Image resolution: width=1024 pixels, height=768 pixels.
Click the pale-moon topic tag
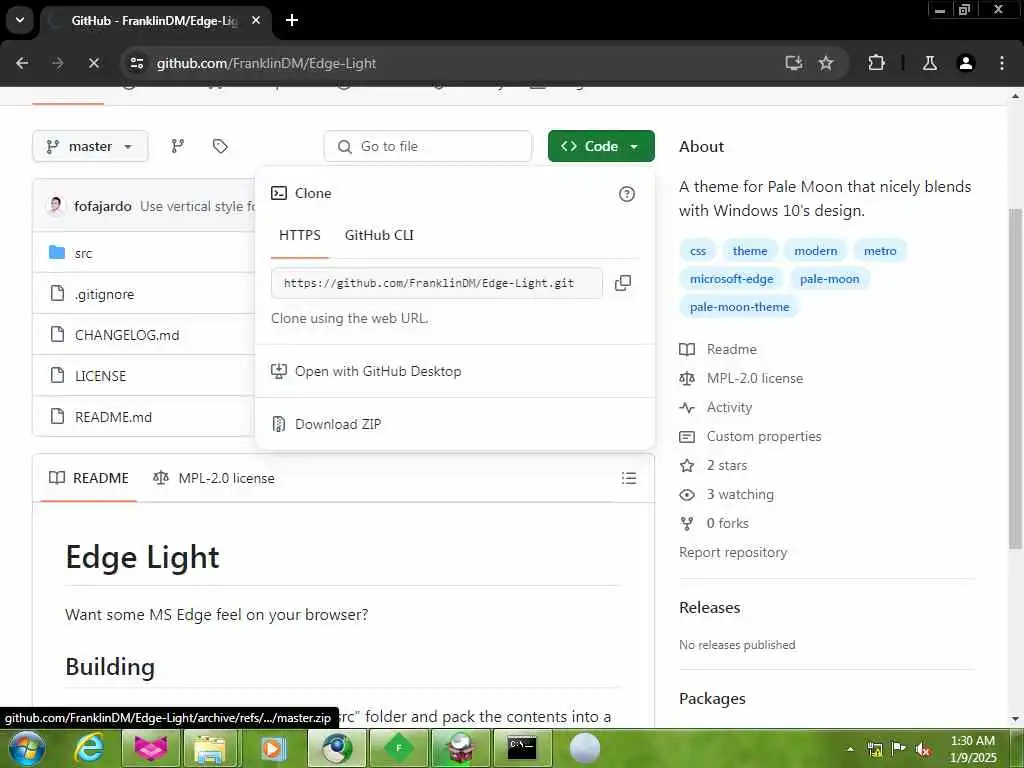tap(829, 279)
